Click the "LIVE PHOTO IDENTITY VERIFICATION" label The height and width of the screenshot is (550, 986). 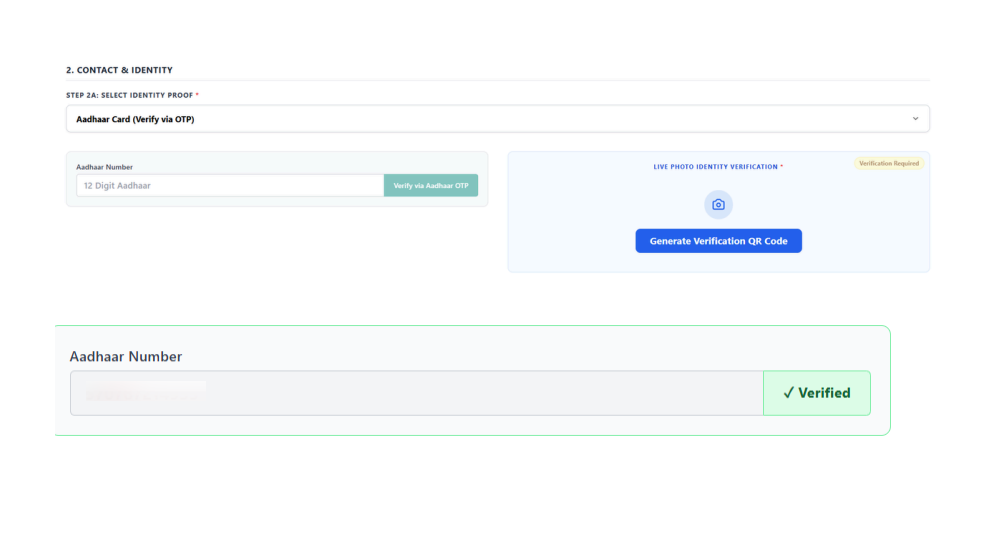pyautogui.click(x=714, y=167)
